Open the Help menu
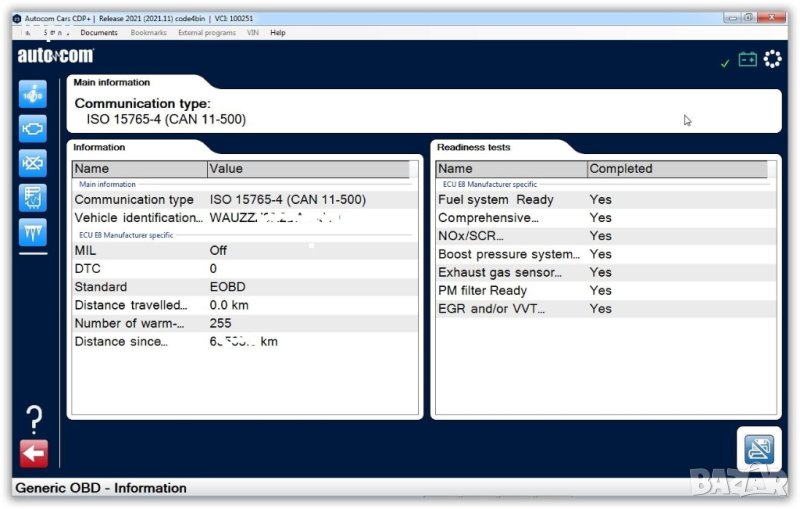This screenshot has height=509, width=800. (278, 33)
